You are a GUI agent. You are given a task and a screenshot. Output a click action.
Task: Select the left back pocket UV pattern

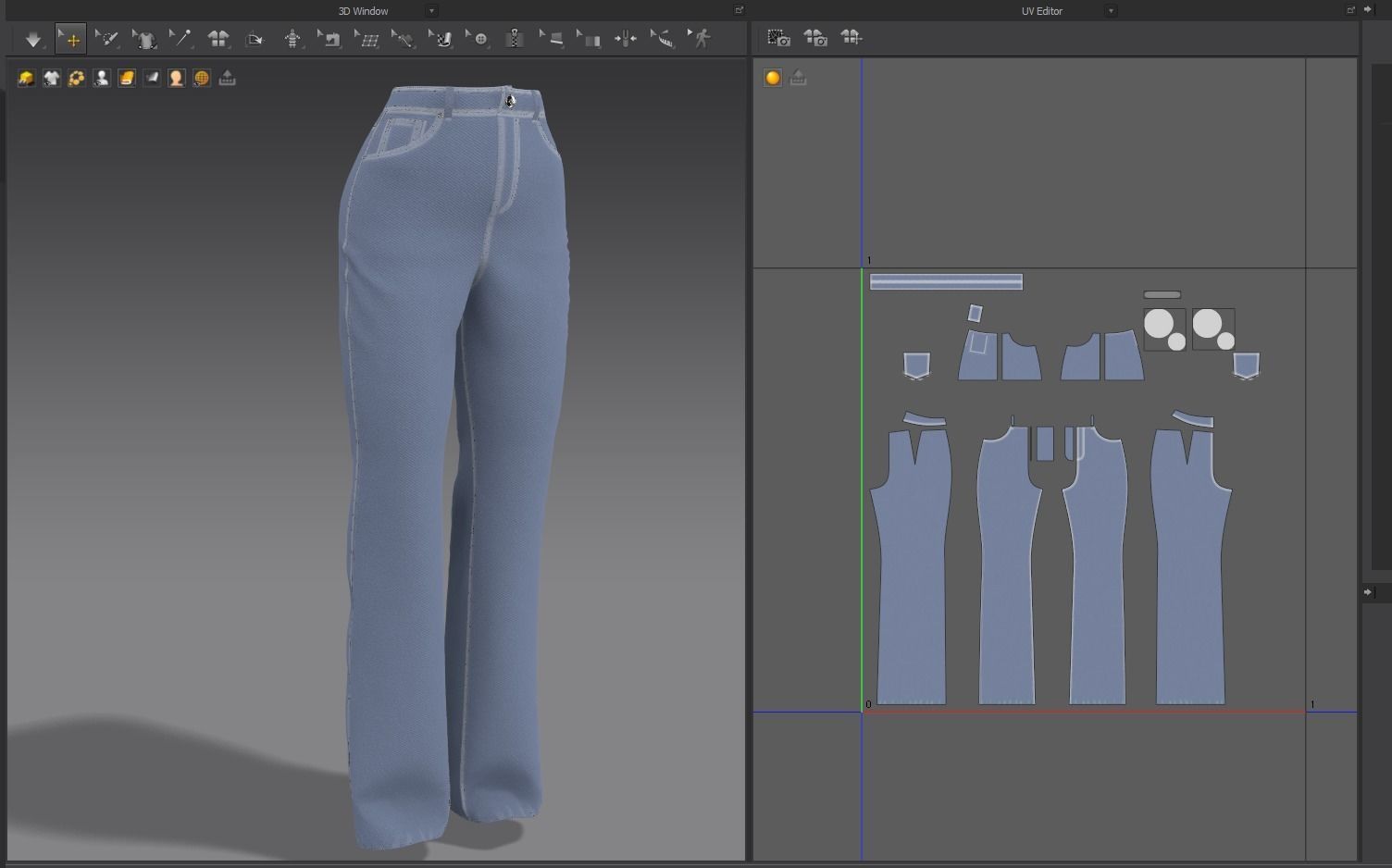[x=916, y=366]
